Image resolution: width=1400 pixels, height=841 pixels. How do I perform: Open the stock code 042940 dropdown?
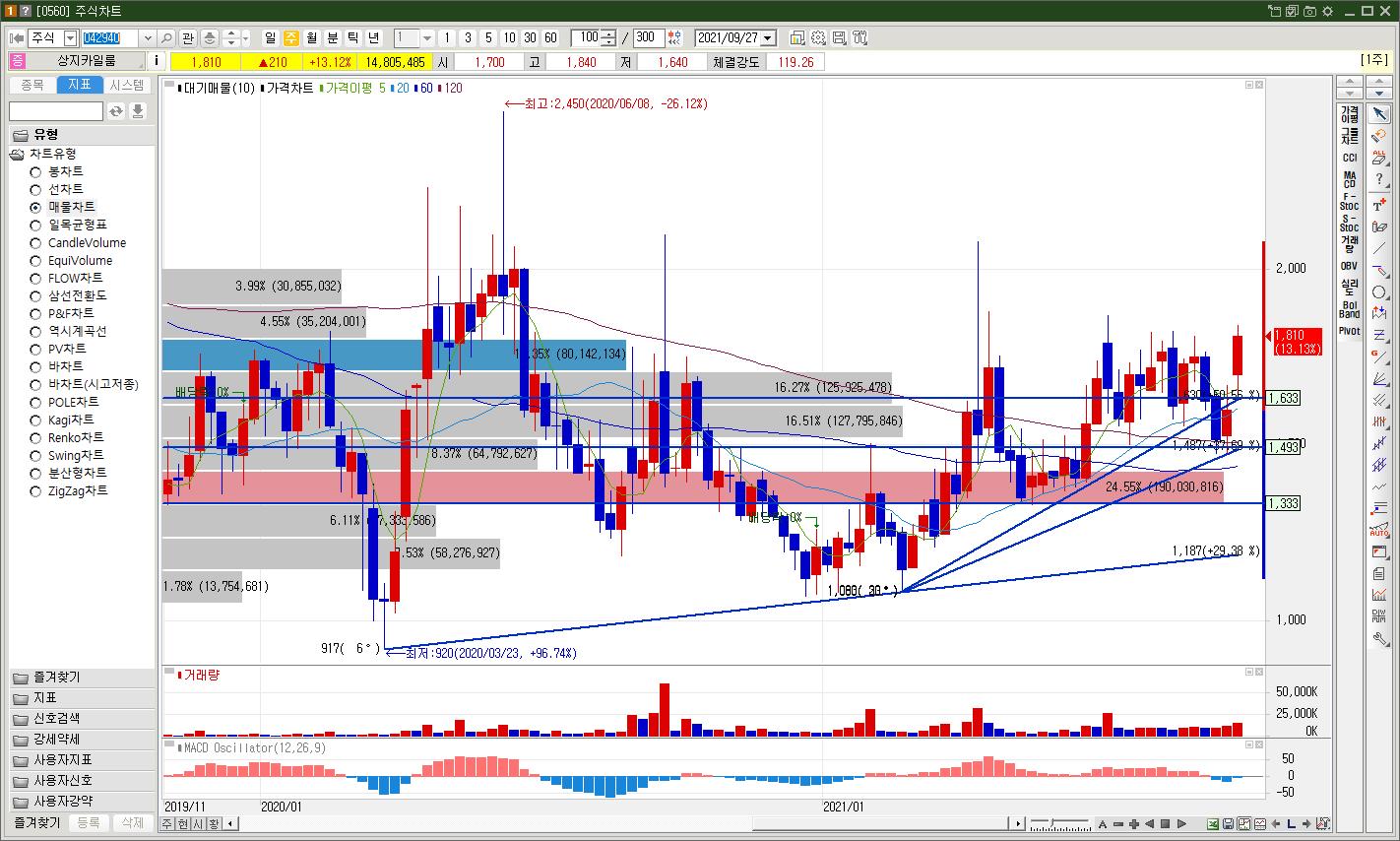[148, 37]
